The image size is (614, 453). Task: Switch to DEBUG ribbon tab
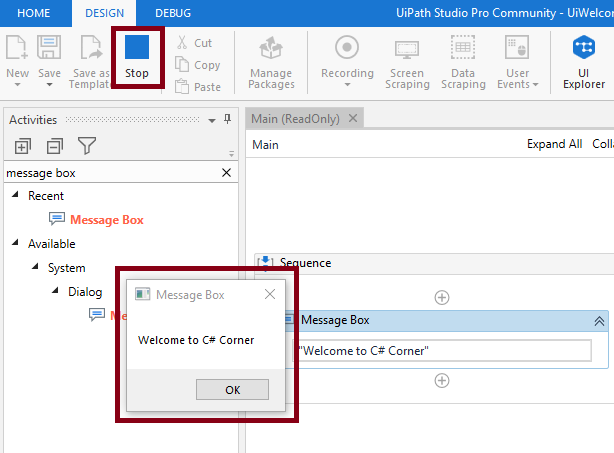coord(173,13)
